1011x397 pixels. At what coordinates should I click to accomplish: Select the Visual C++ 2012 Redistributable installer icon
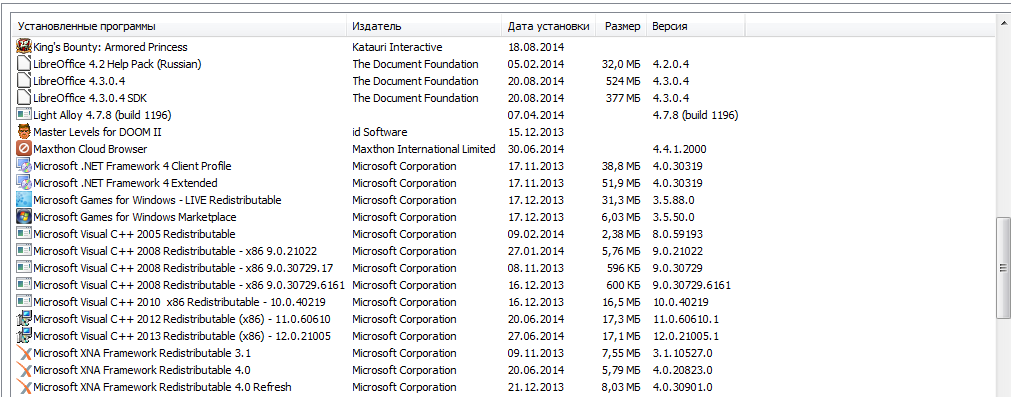[x=23, y=318]
